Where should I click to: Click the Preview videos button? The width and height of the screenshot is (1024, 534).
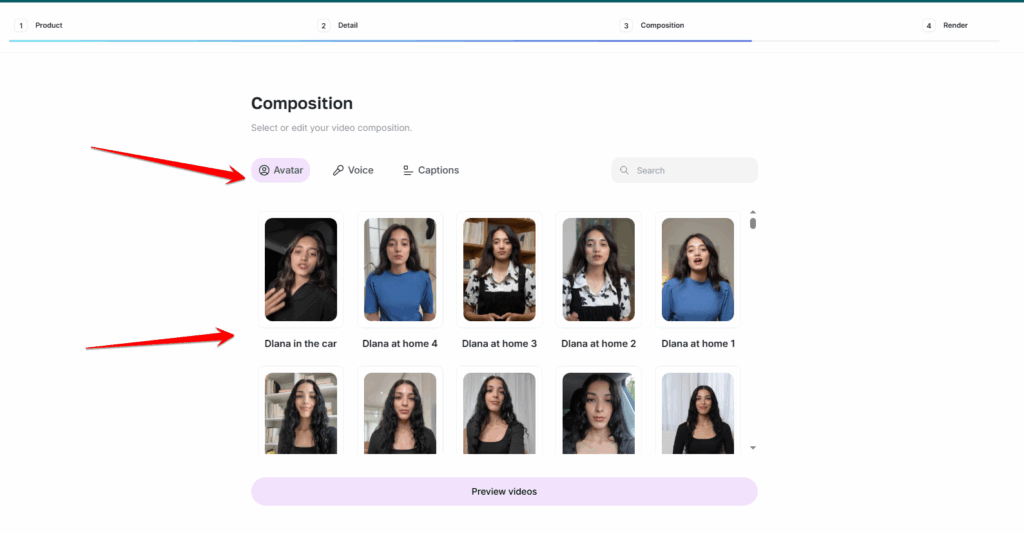504,492
